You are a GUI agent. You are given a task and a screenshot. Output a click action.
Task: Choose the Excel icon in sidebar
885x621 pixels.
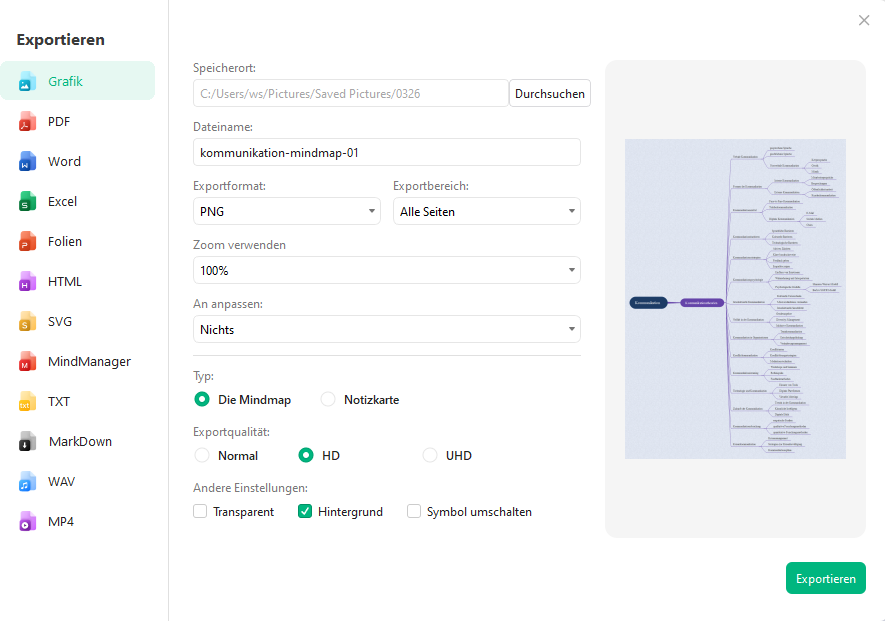[x=27, y=202]
